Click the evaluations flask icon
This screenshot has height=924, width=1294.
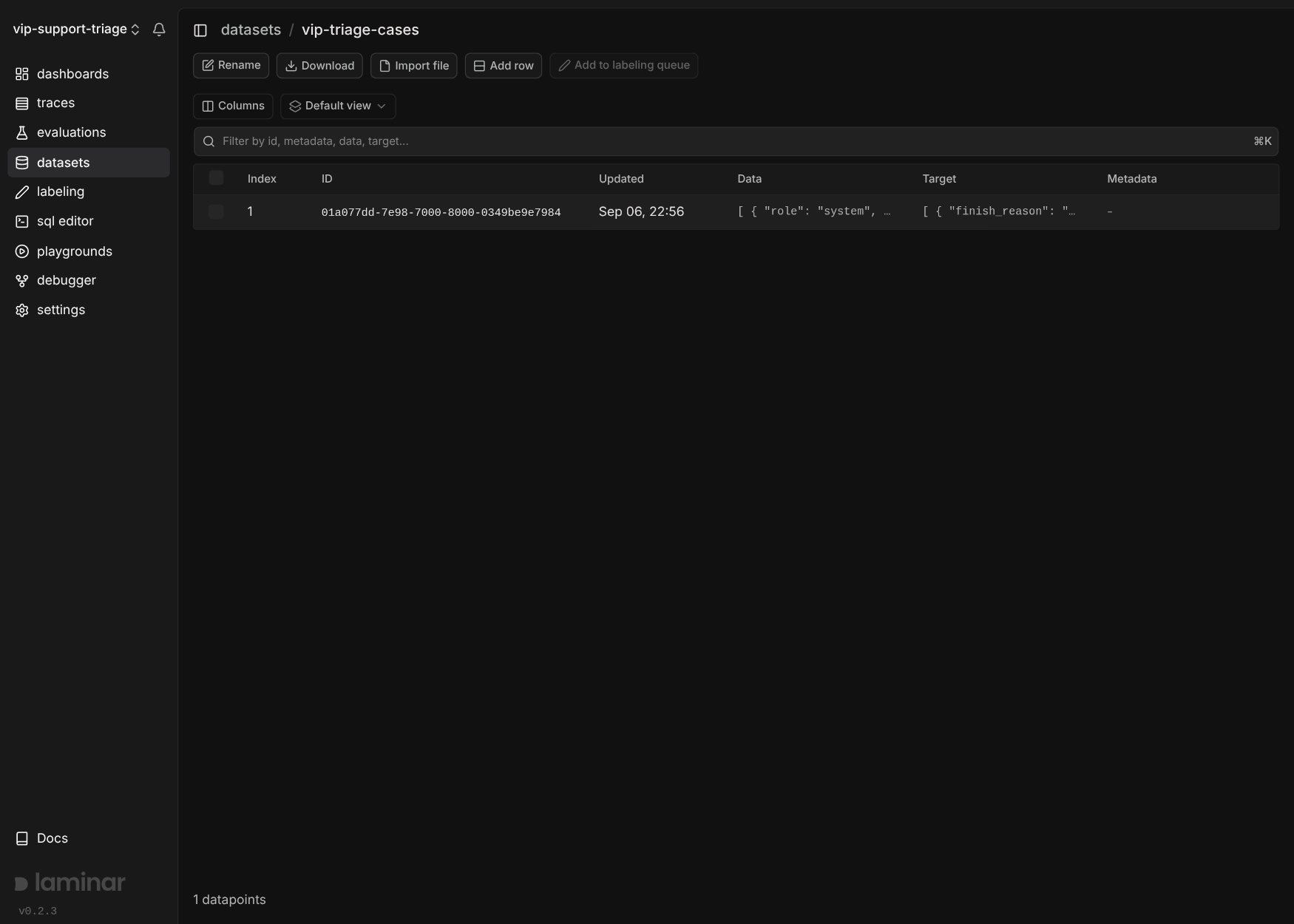coord(22,133)
